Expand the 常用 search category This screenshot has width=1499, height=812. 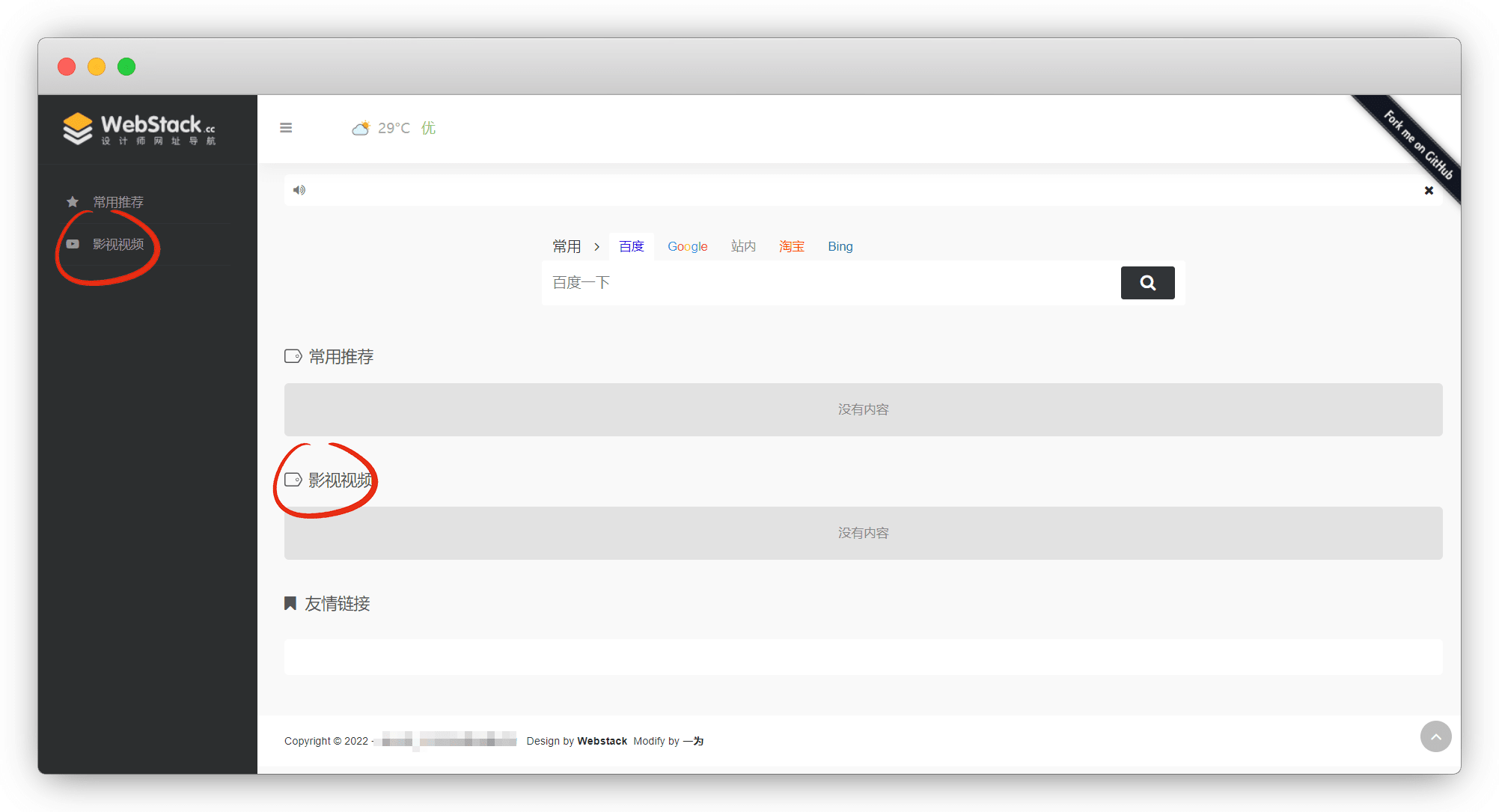pyautogui.click(x=567, y=247)
